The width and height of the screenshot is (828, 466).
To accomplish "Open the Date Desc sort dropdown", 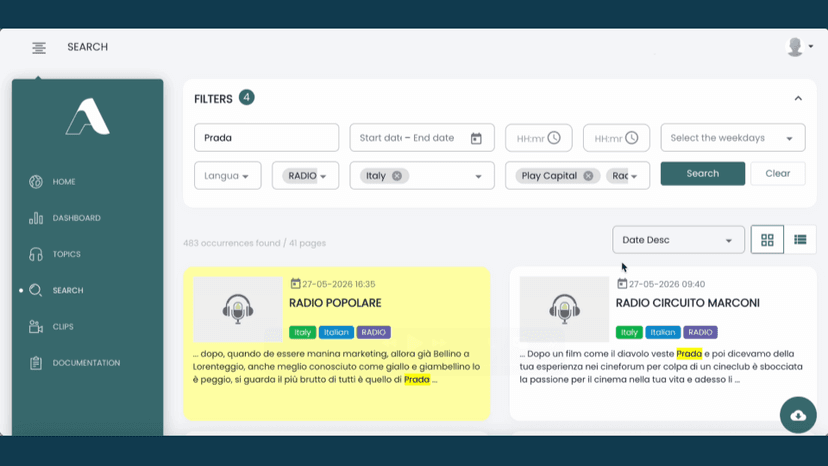I will coord(679,240).
